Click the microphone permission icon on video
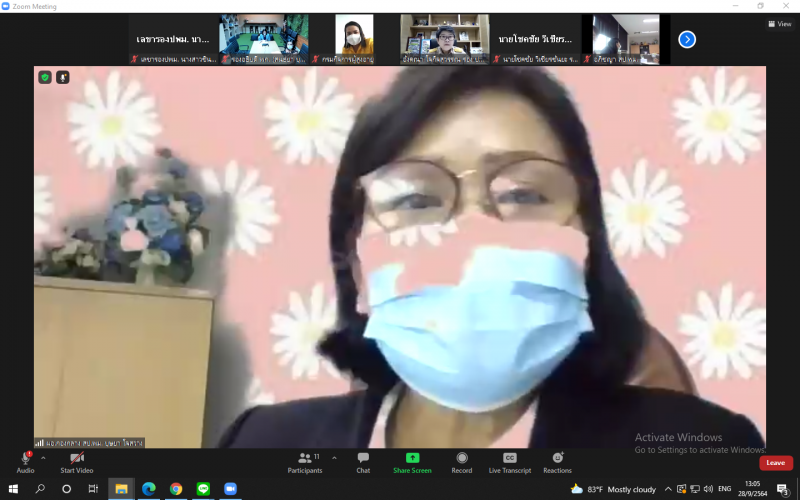This screenshot has width=800, height=500. coord(63,78)
